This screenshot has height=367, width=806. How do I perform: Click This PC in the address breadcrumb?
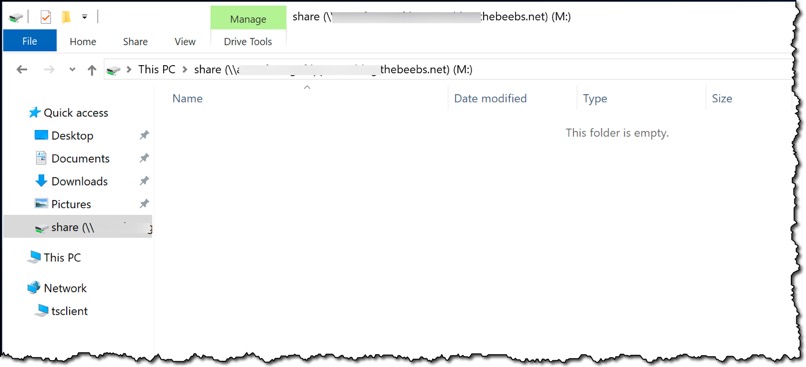point(157,69)
